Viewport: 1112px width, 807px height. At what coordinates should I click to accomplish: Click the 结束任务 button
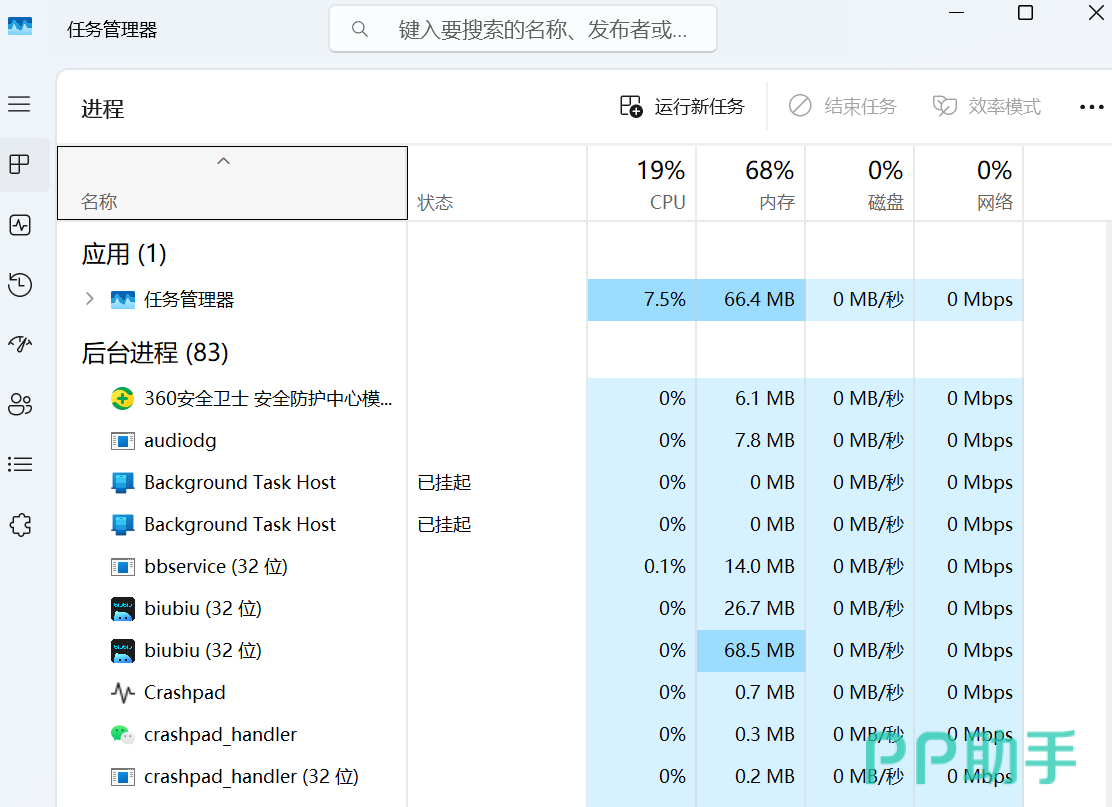(842, 106)
